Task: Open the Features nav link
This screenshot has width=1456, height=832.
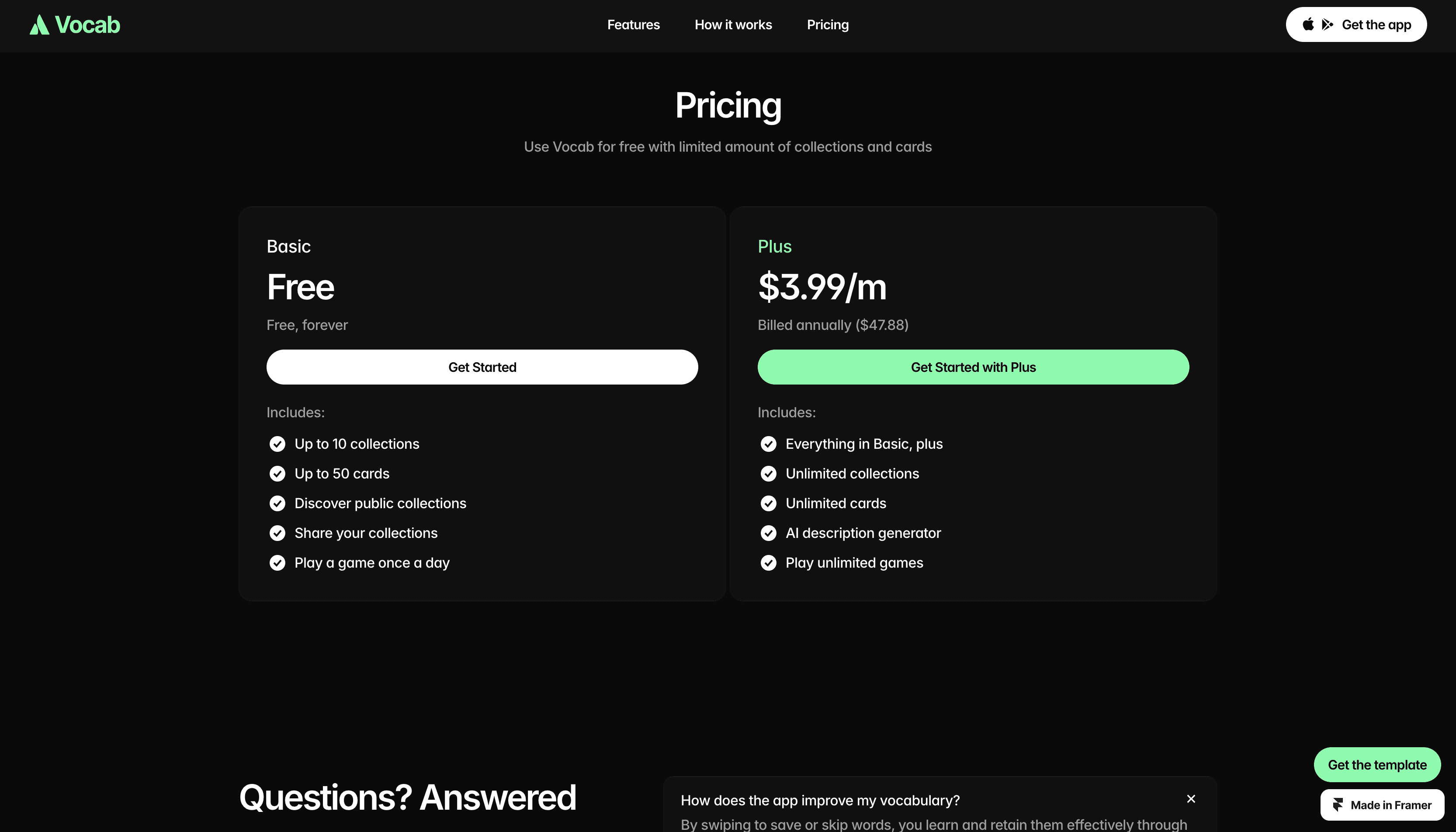Action: (x=633, y=24)
